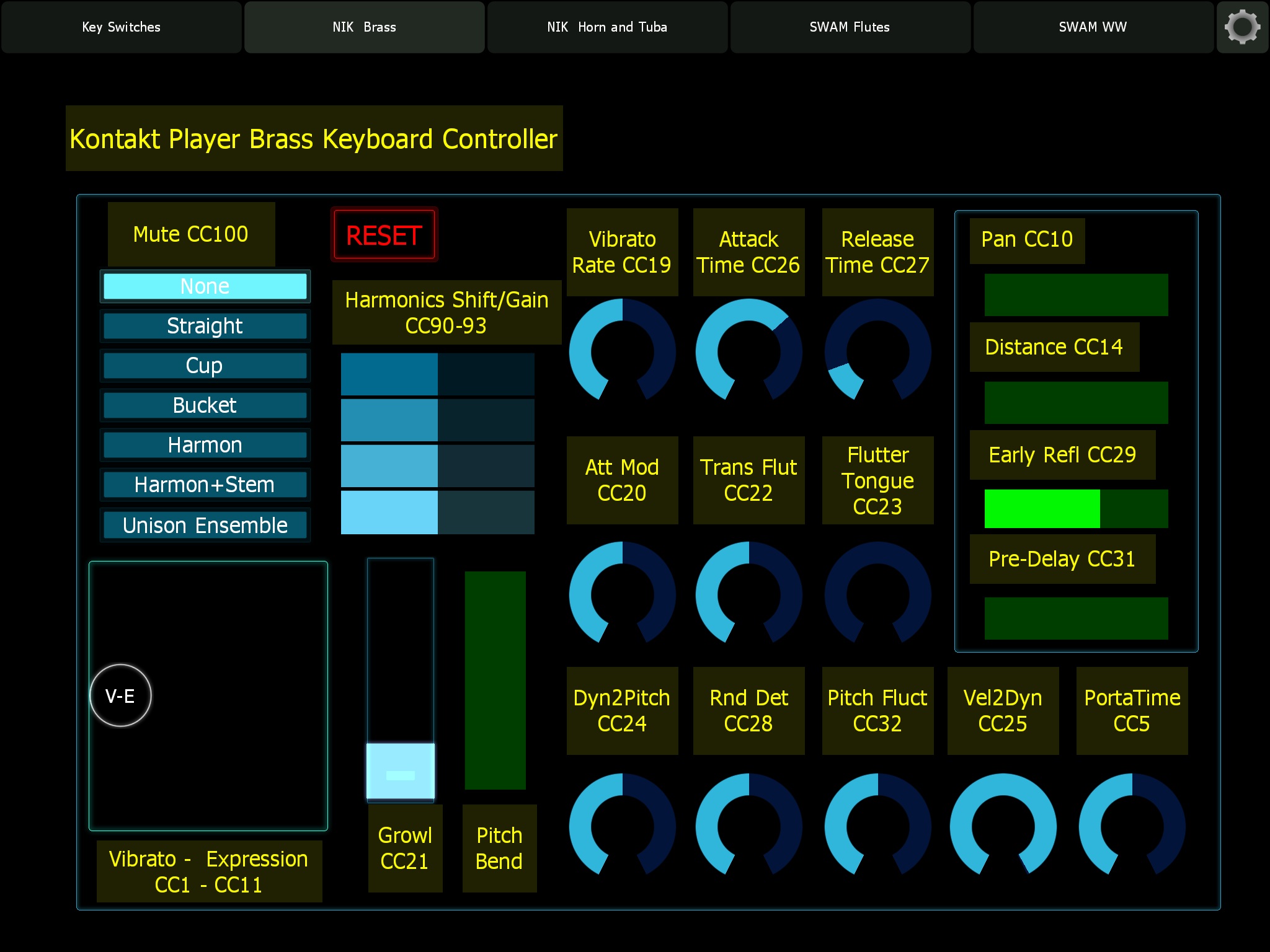Click the PortaTime CC5 knob
This screenshot has height=952, width=1270.
tap(1132, 826)
